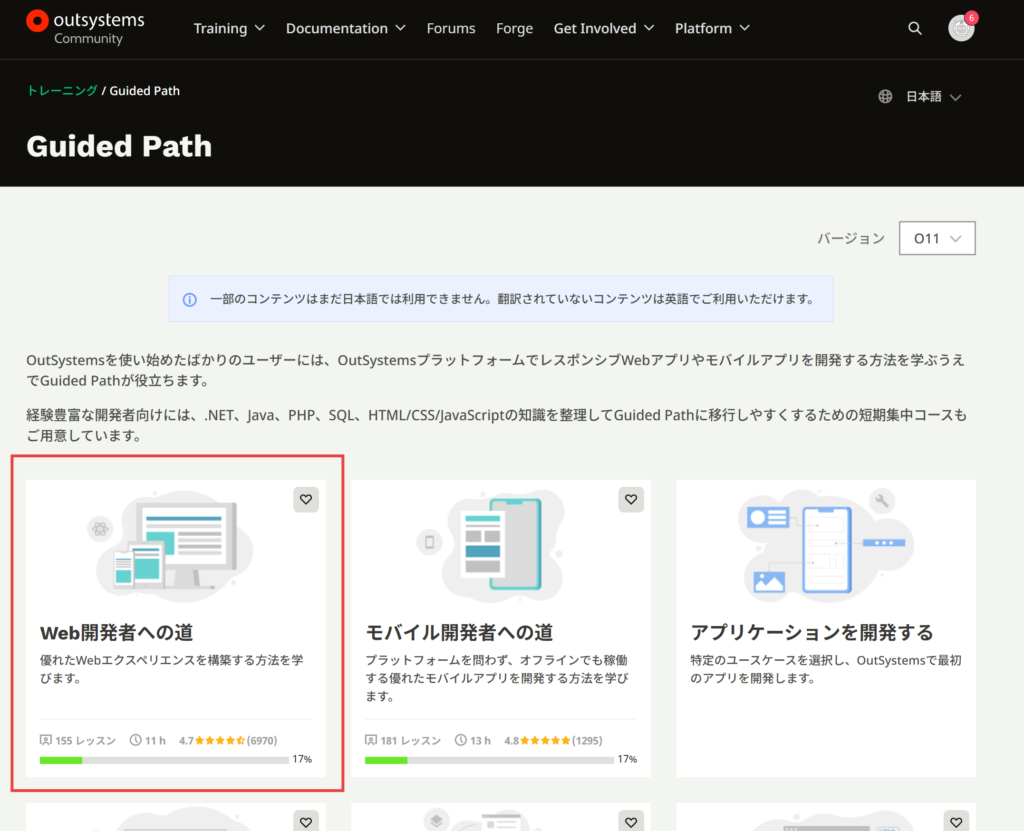This screenshot has width=1024, height=831.
Task: Click the info icon in notice banner
Action: [x=190, y=299]
